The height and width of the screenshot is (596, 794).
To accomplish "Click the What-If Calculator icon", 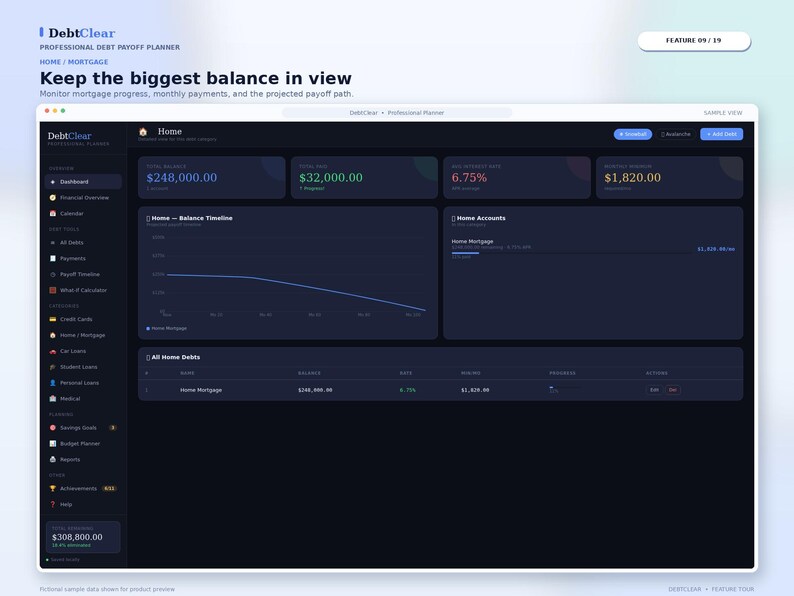I will click(x=53, y=290).
